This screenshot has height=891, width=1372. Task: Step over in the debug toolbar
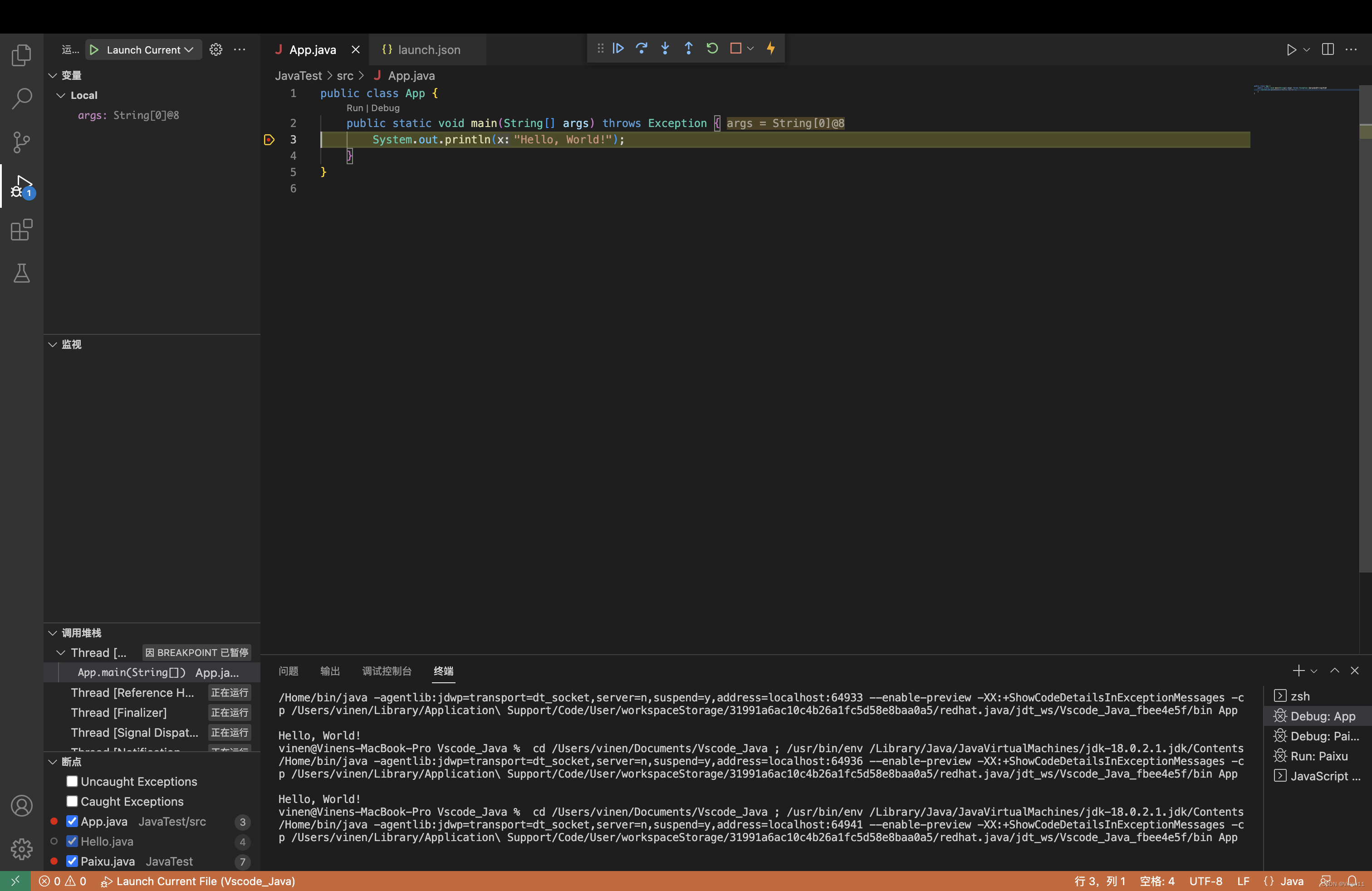(641, 49)
